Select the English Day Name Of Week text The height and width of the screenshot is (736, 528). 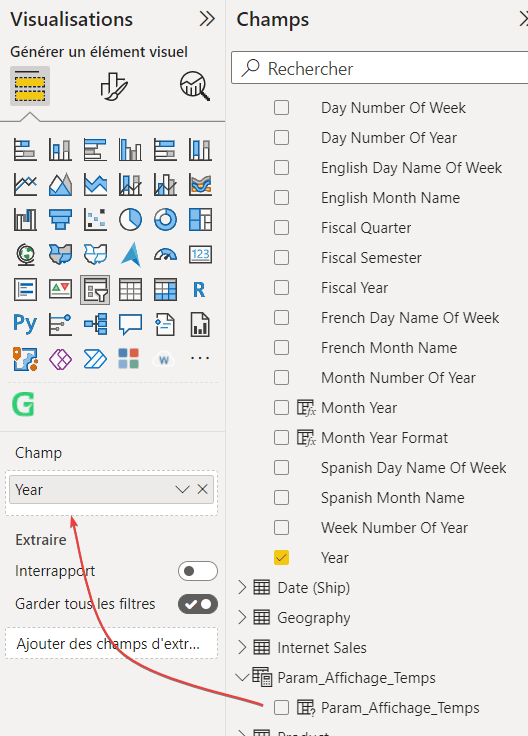coord(412,168)
